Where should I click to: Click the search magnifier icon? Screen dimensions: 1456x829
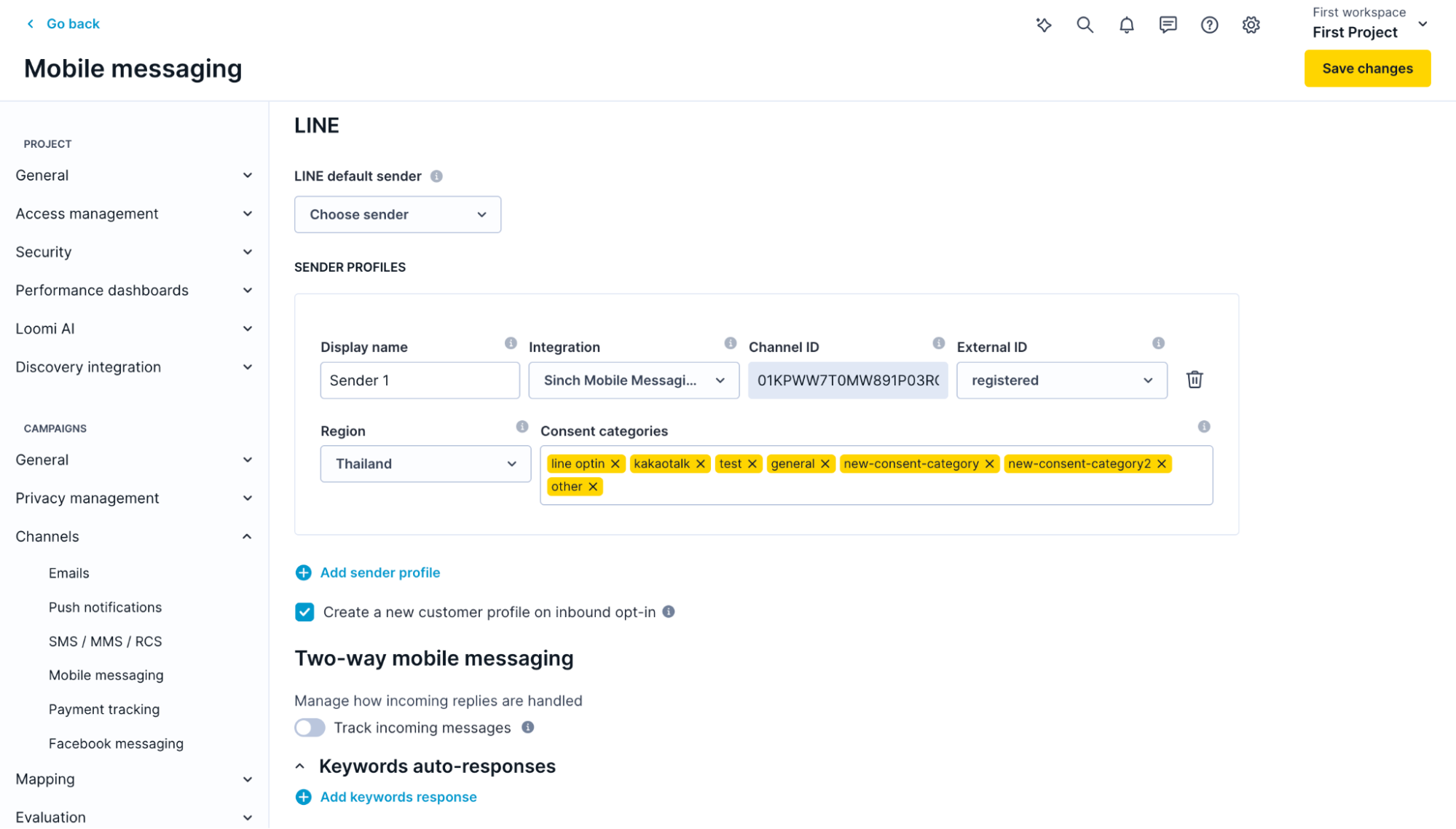click(x=1085, y=25)
